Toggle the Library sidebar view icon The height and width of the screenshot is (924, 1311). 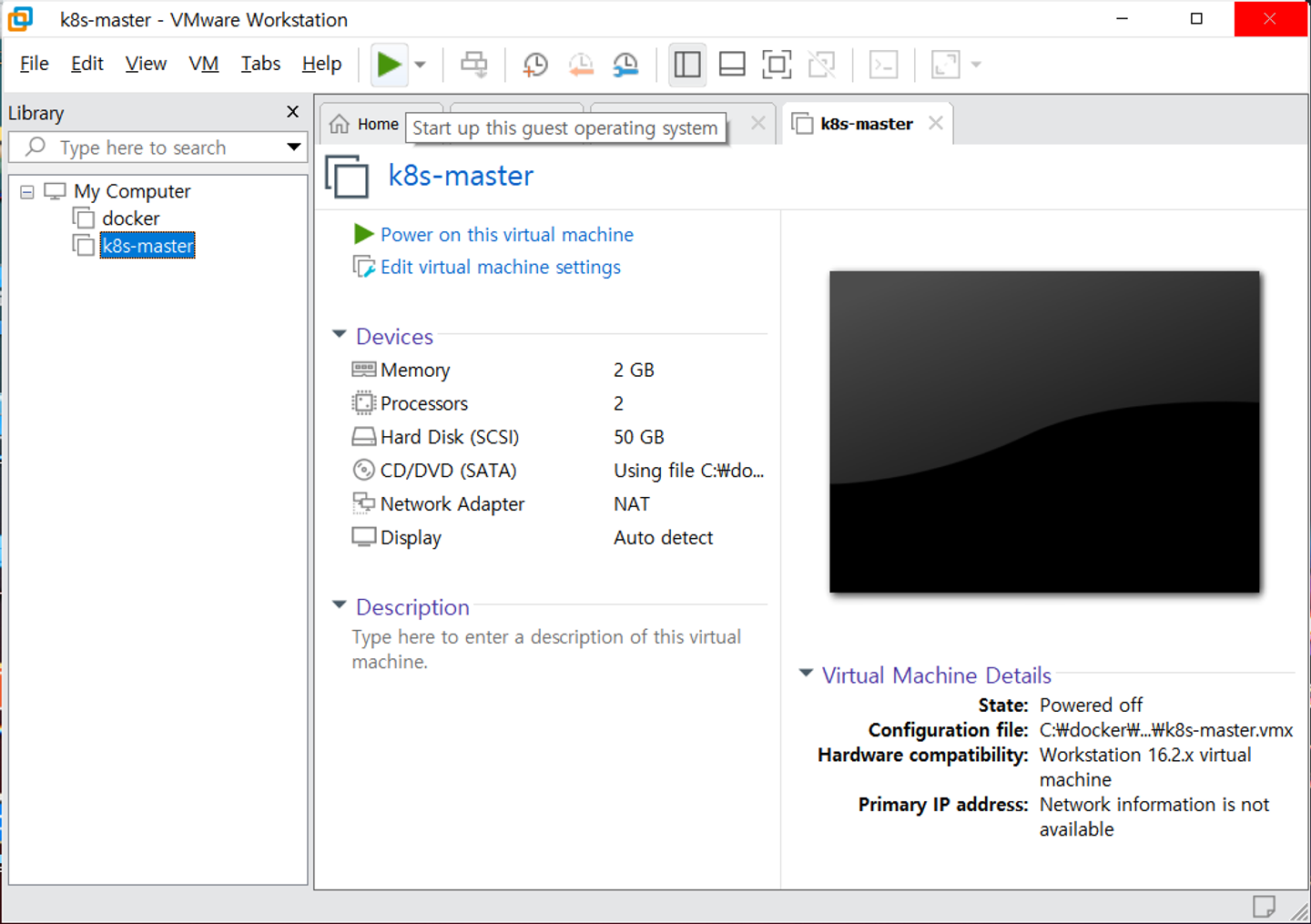coord(687,65)
